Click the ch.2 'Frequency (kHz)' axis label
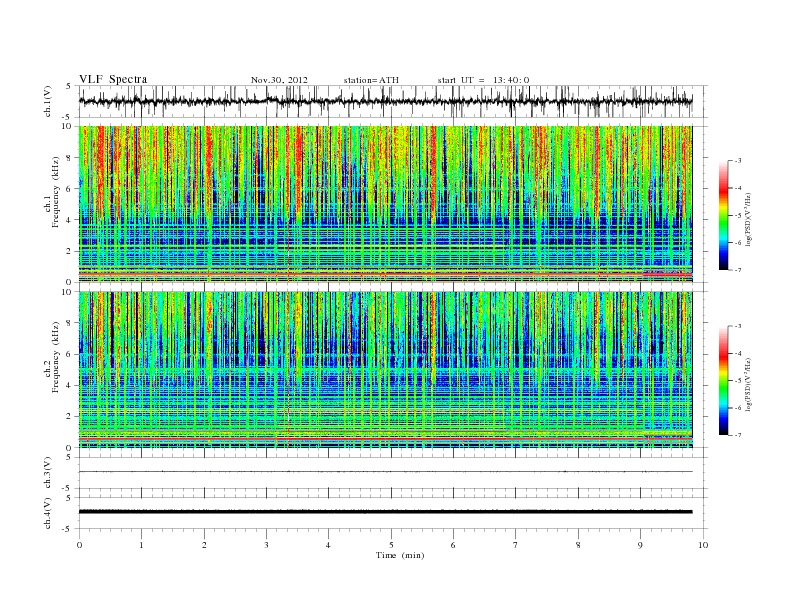 click(x=55, y=357)
